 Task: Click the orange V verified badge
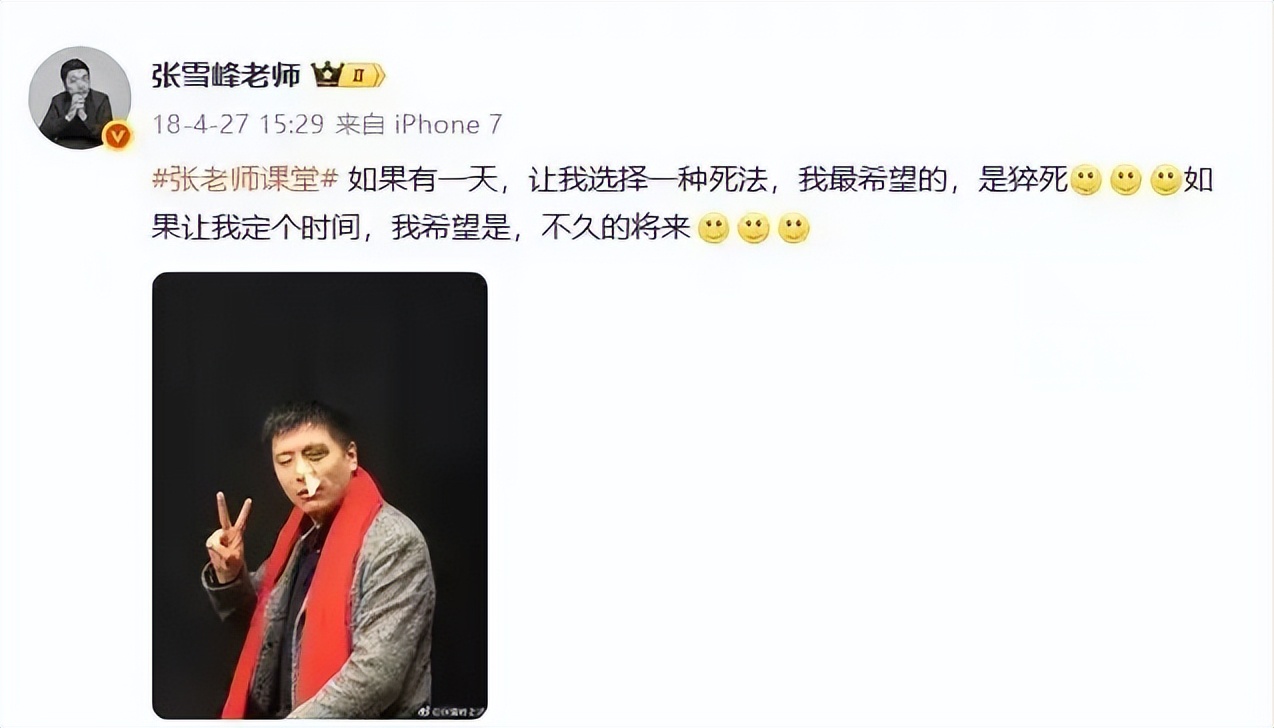pyautogui.click(x=118, y=135)
